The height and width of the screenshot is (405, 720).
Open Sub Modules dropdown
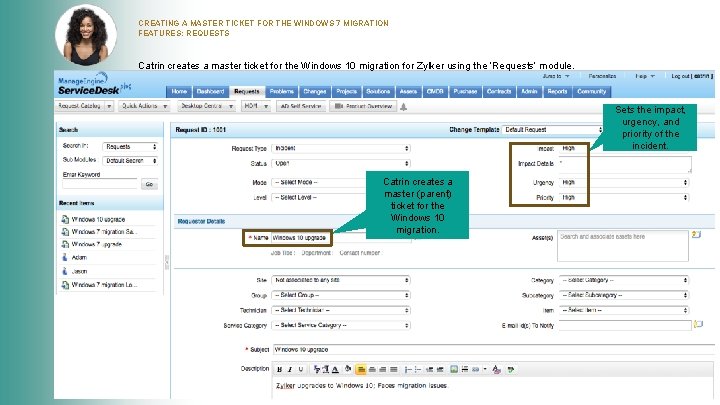(130, 161)
